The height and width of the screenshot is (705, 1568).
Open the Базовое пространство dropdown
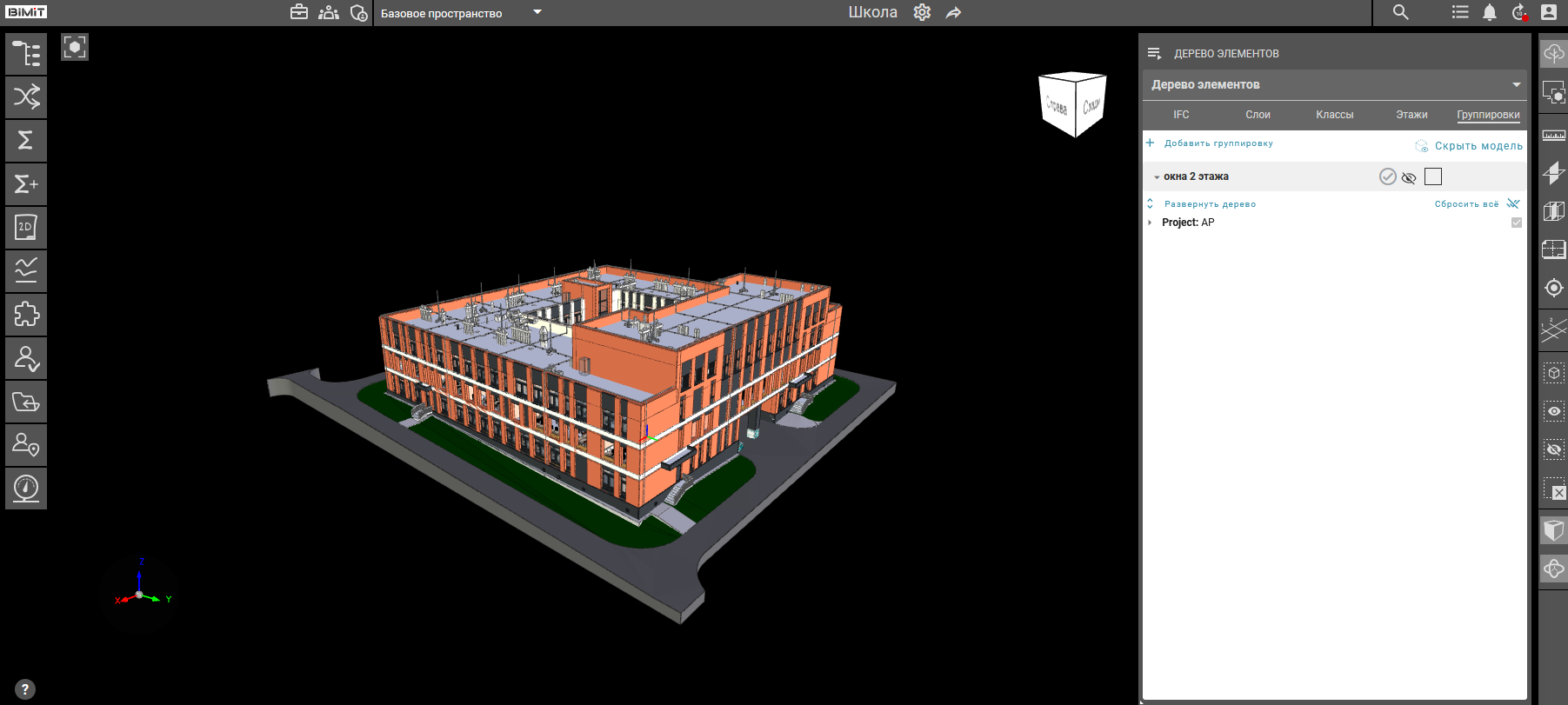click(x=537, y=12)
